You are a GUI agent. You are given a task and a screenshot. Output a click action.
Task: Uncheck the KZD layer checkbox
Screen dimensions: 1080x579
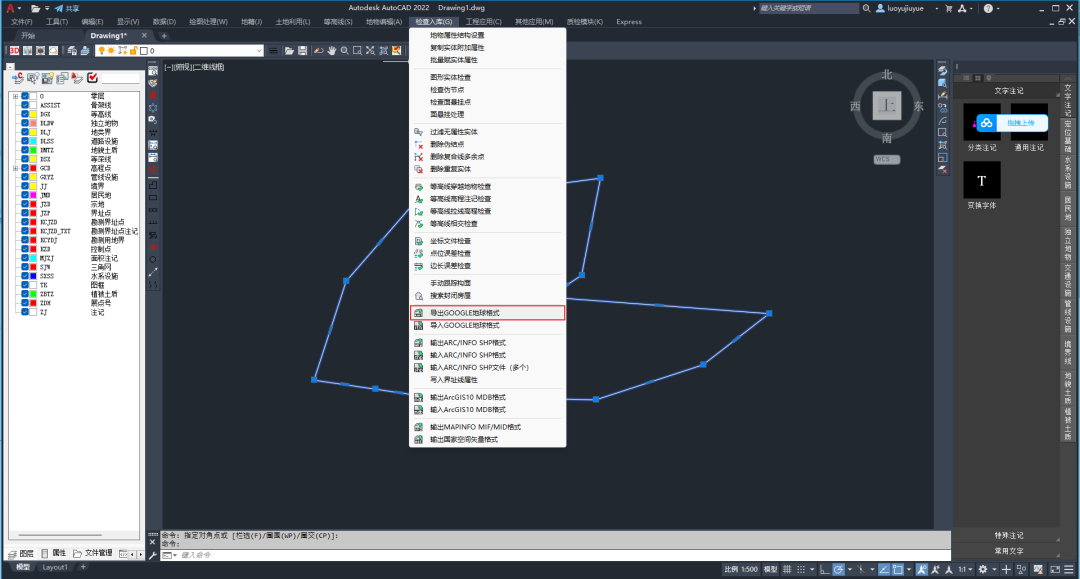pyautogui.click(x=25, y=249)
